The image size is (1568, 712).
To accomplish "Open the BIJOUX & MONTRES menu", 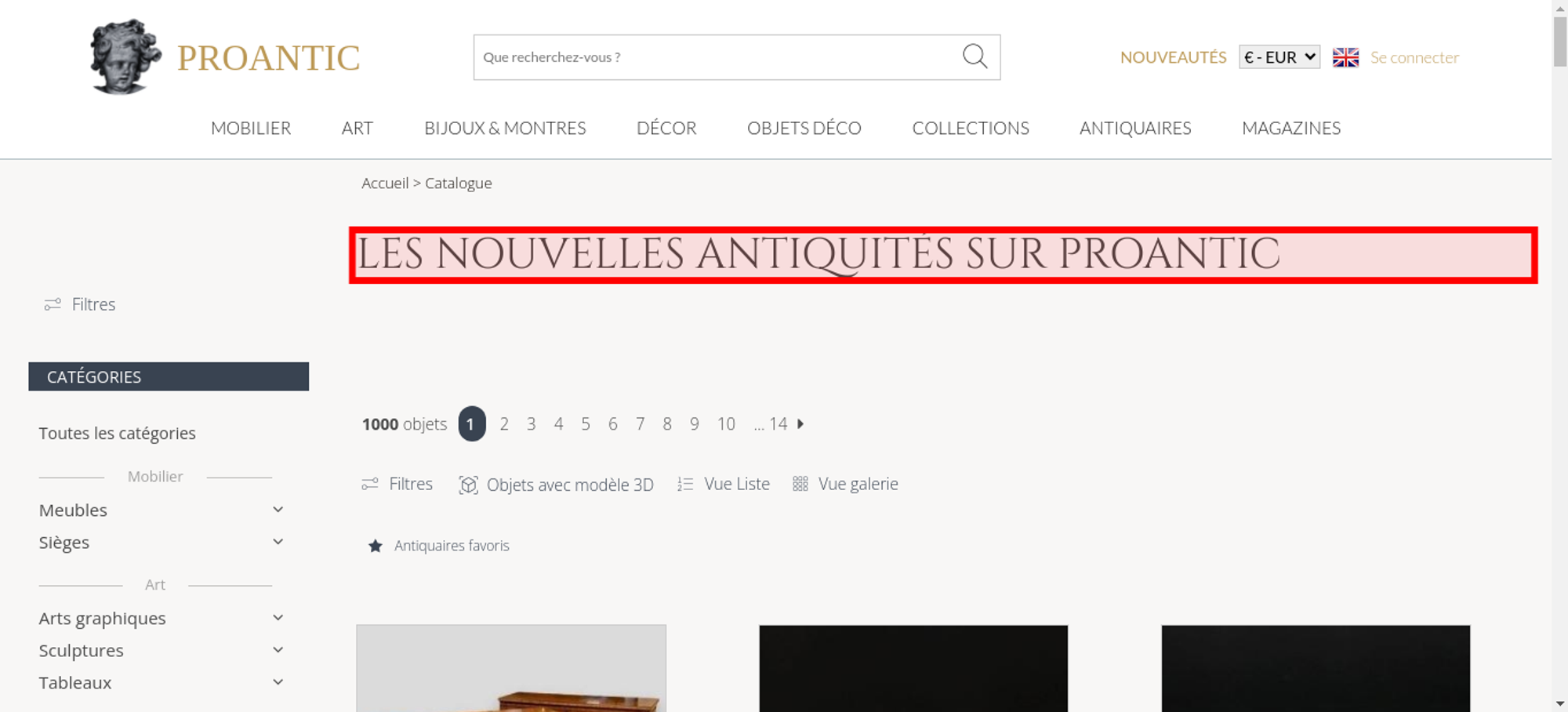I will (x=505, y=128).
